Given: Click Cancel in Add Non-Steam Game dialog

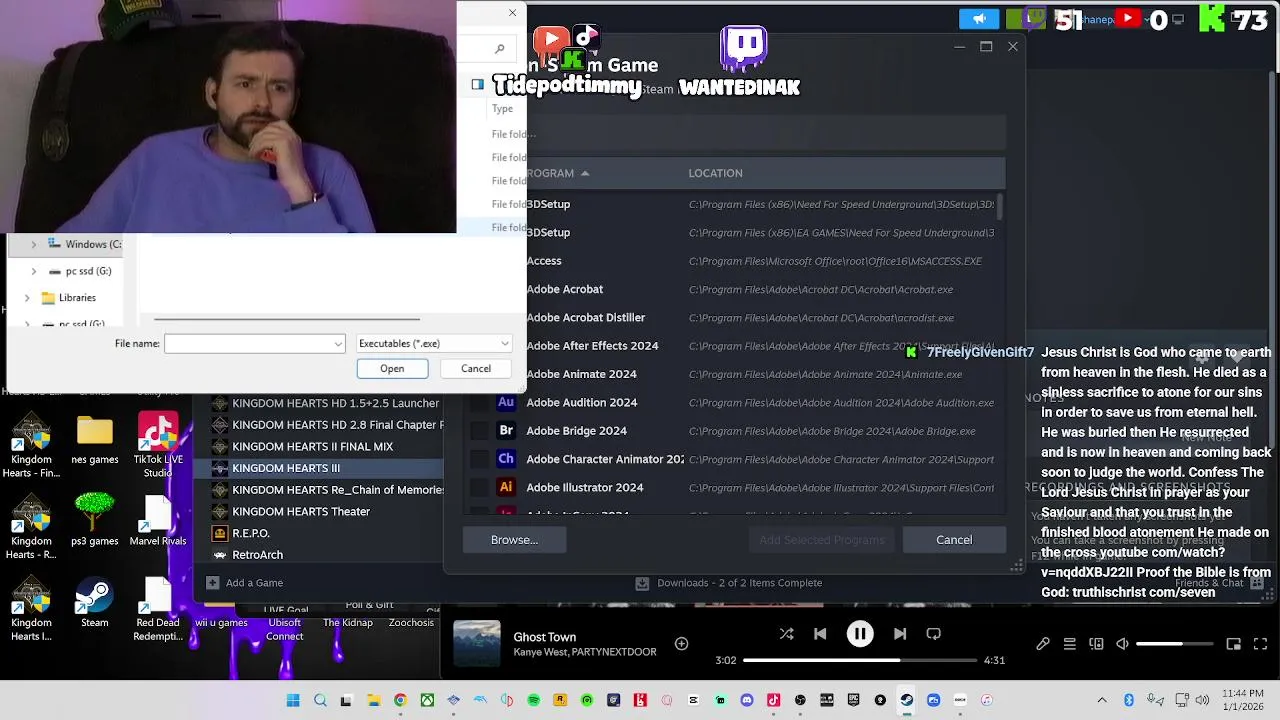Looking at the screenshot, I should tap(954, 540).
